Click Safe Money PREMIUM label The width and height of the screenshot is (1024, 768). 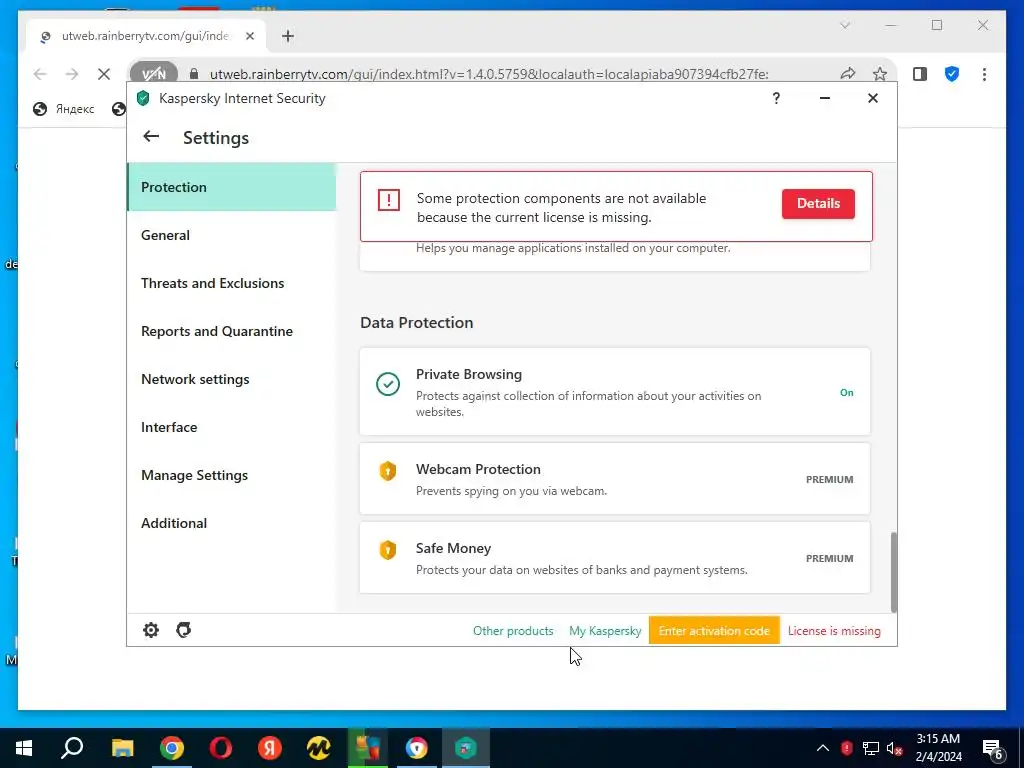pyautogui.click(x=829, y=558)
